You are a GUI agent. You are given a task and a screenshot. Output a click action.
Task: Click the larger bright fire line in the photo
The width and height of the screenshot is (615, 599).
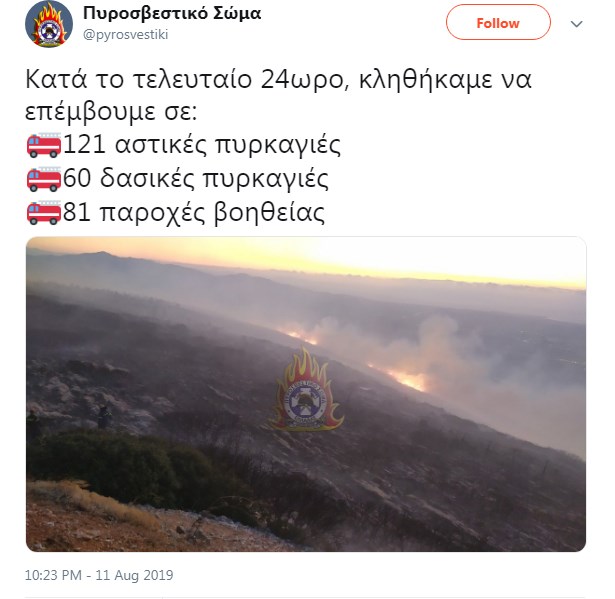tap(402, 377)
